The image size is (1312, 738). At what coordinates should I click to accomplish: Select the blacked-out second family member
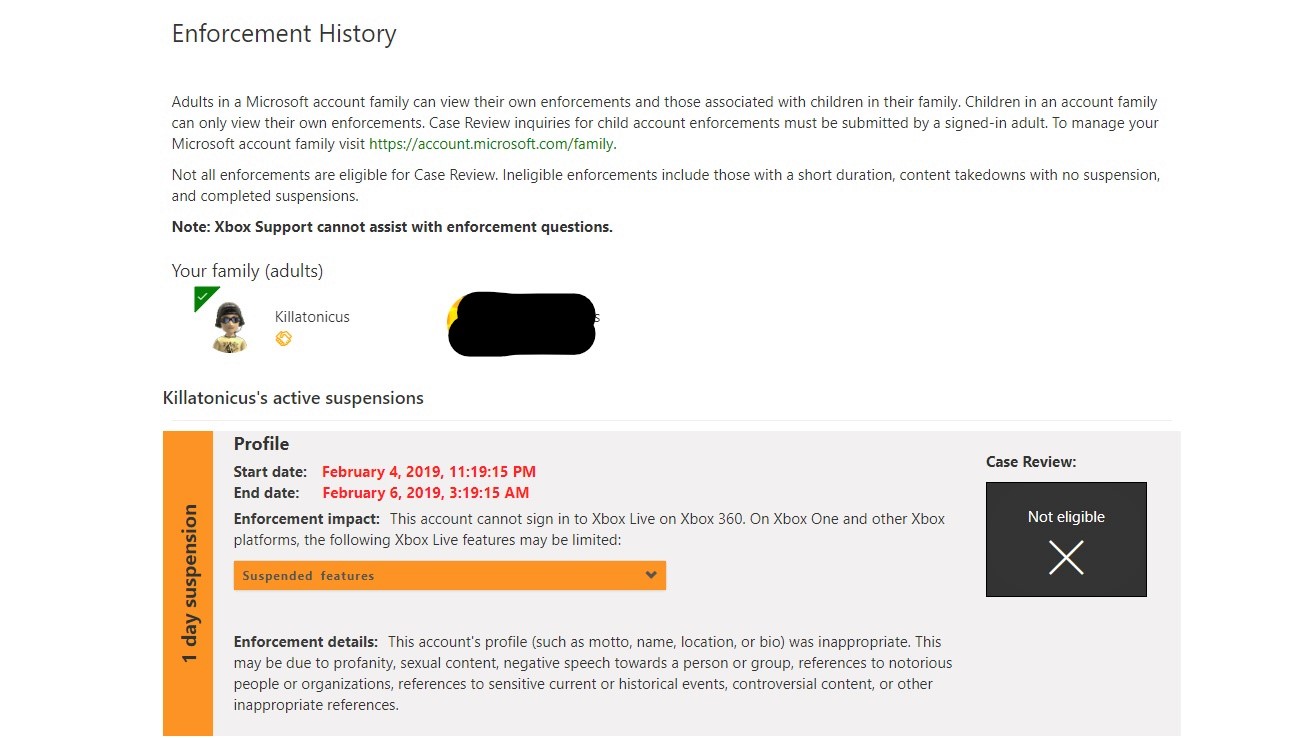point(522,324)
